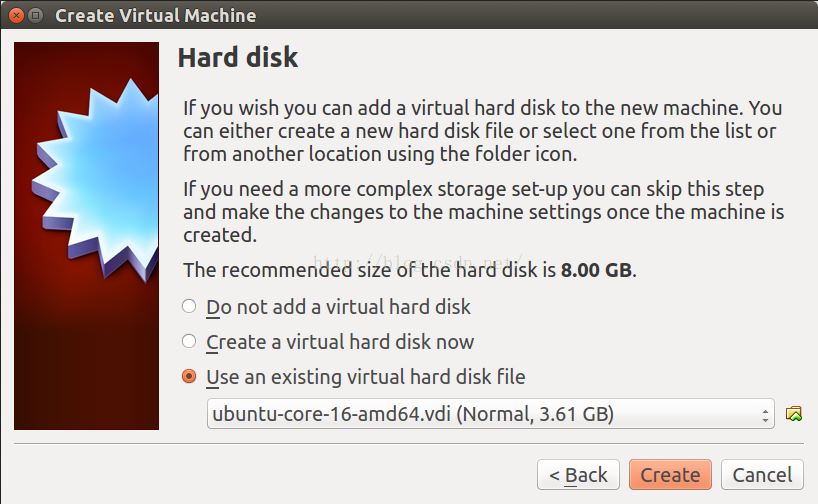Close the Create Virtual Machine window
The image size is (818, 504).
pyautogui.click(x=16, y=16)
